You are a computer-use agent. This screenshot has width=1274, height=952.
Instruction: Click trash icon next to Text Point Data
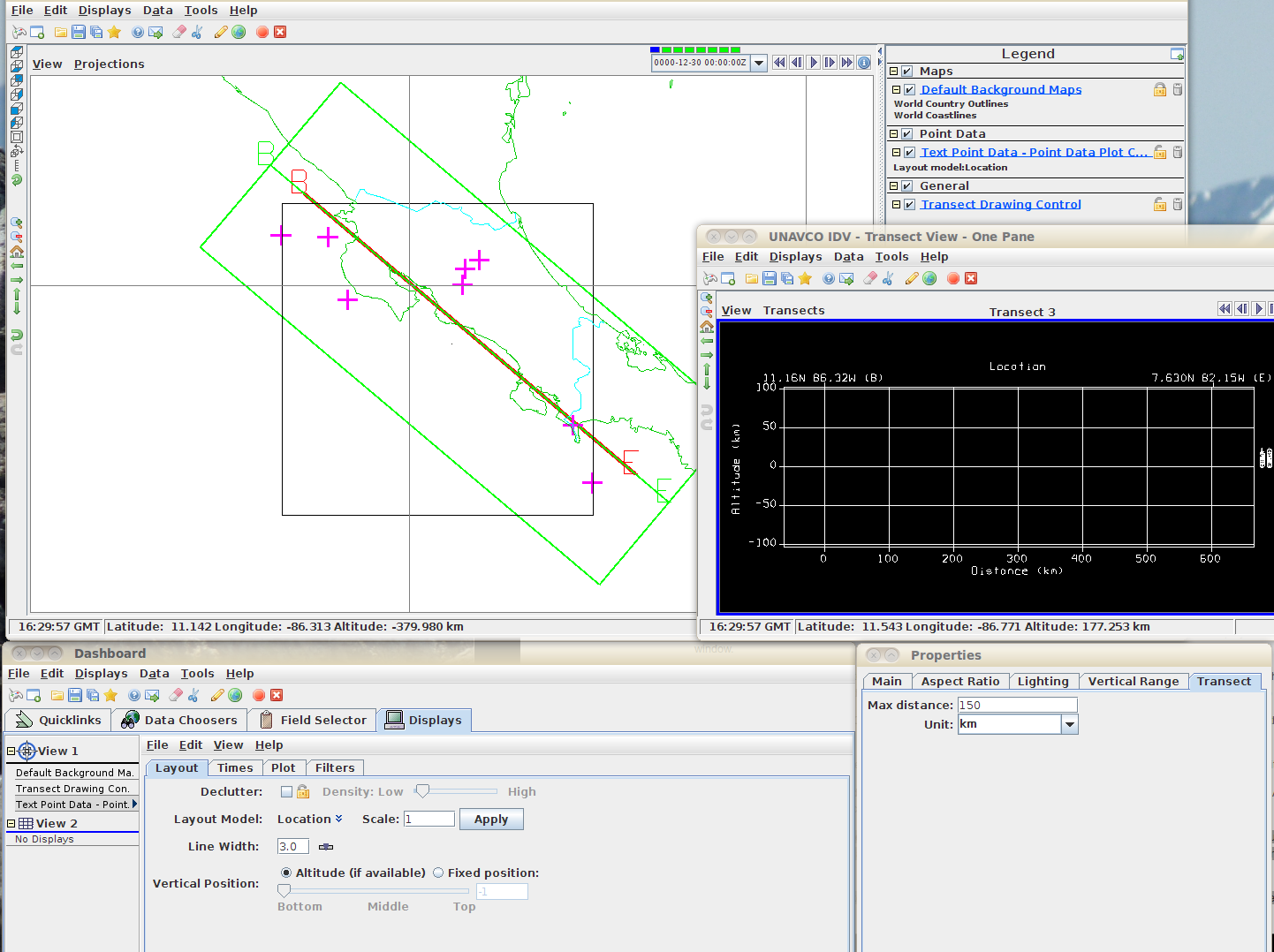pyautogui.click(x=1177, y=153)
